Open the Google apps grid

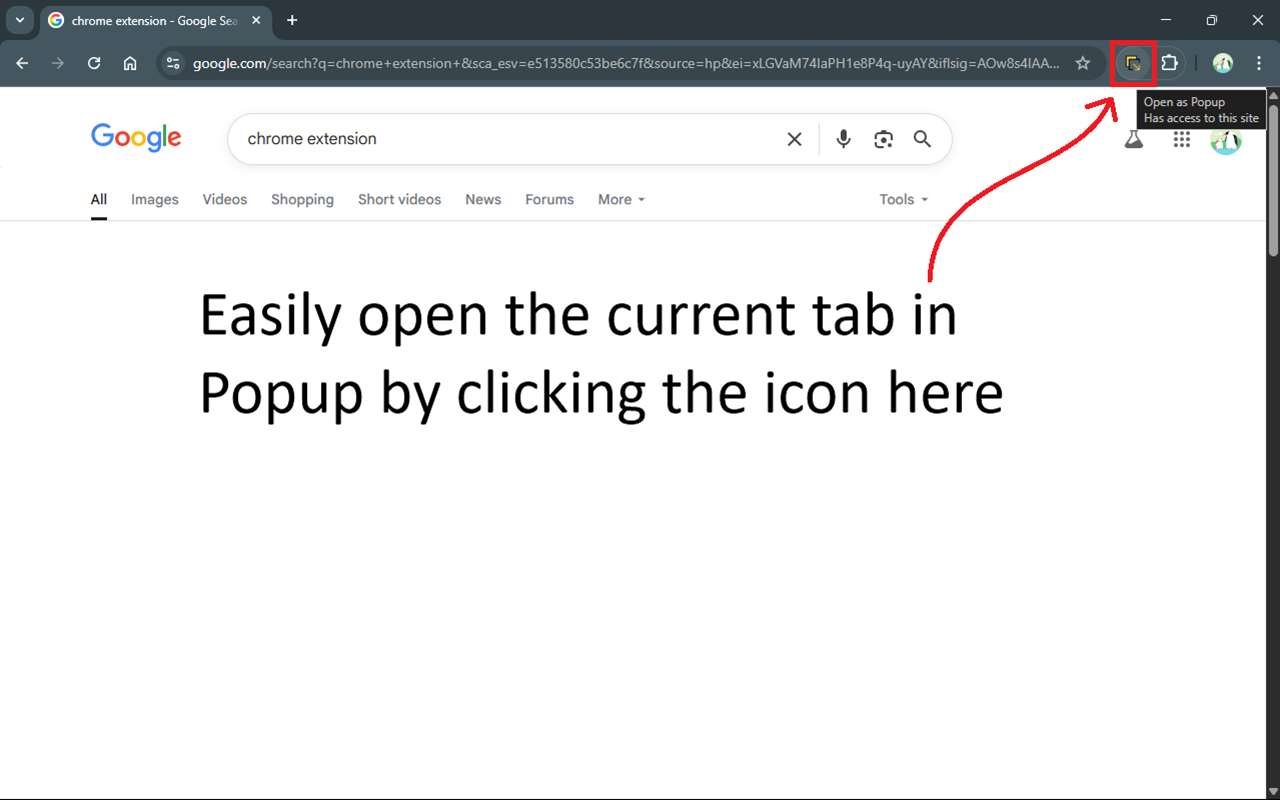click(x=1181, y=139)
